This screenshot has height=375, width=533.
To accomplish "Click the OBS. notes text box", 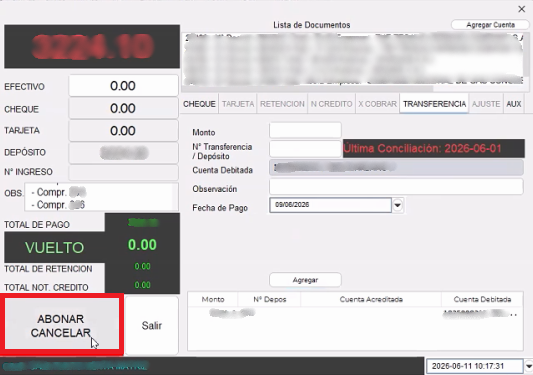I will (101, 197).
